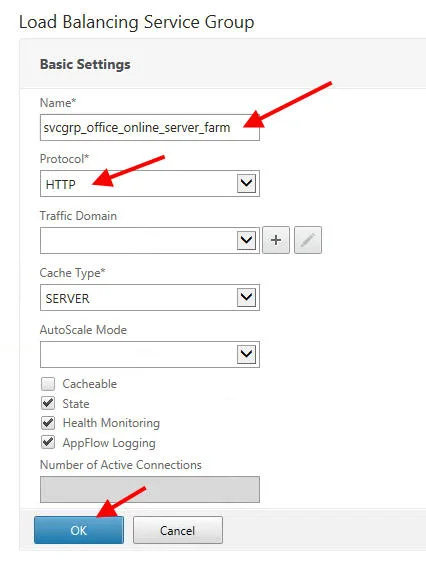Click the OK button
Screen dimensions: 426x577
79,530
